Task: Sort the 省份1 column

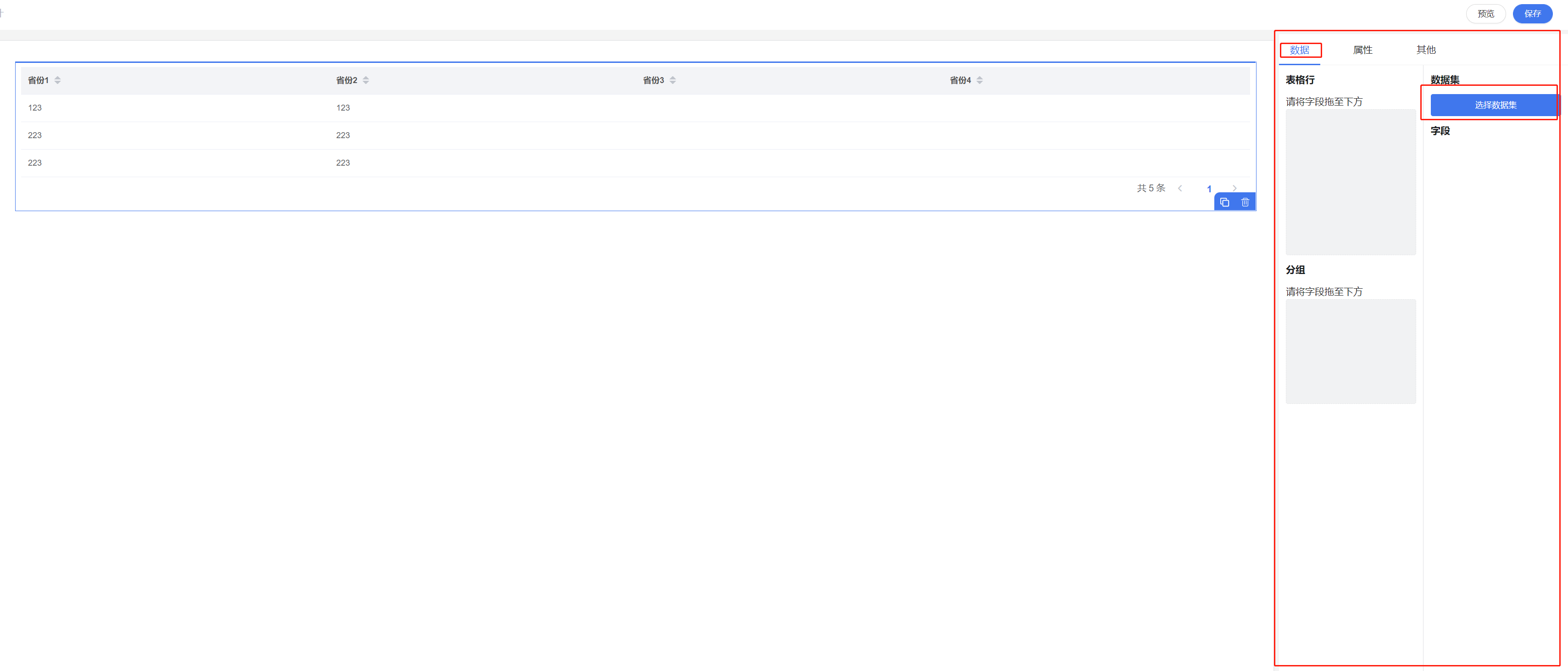Action: click(x=58, y=80)
